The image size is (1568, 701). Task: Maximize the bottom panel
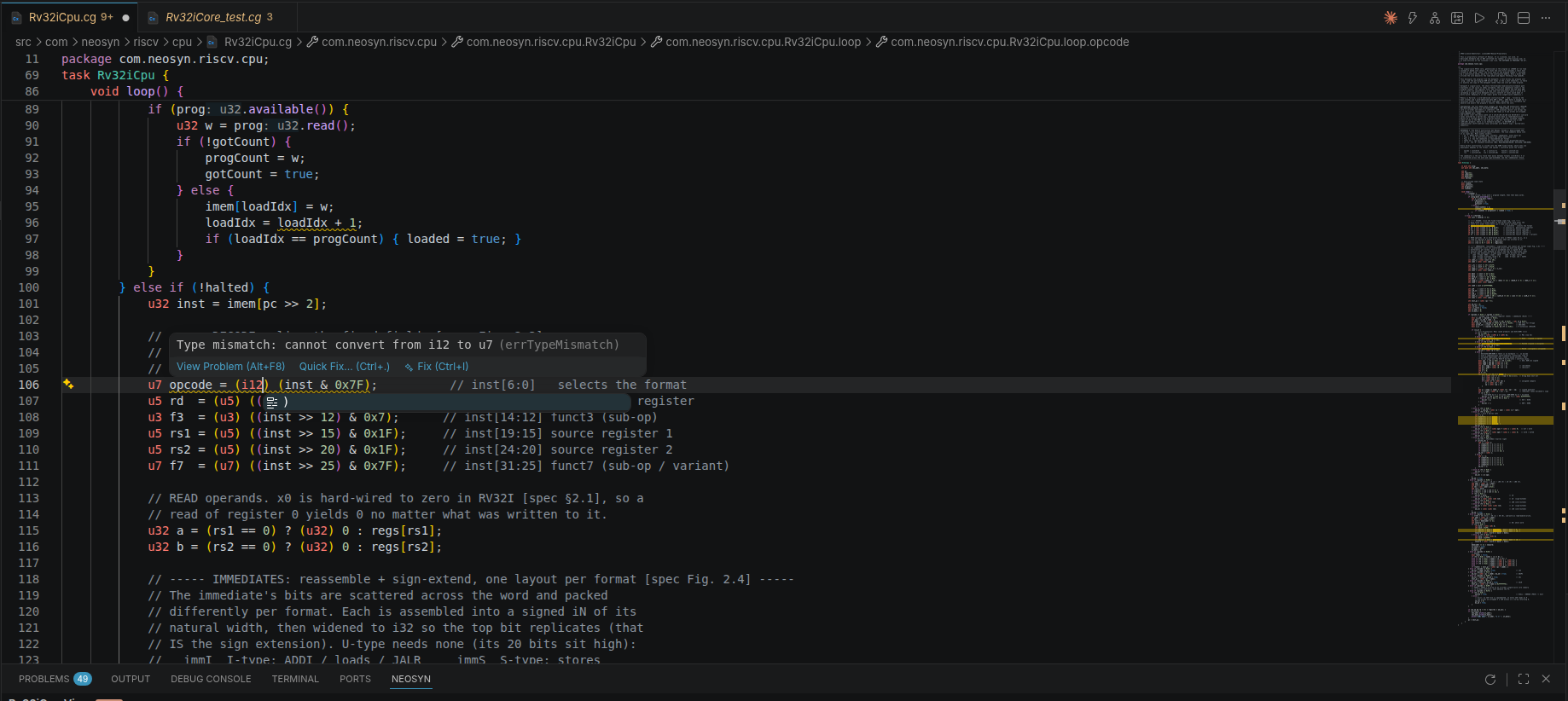(1524, 679)
